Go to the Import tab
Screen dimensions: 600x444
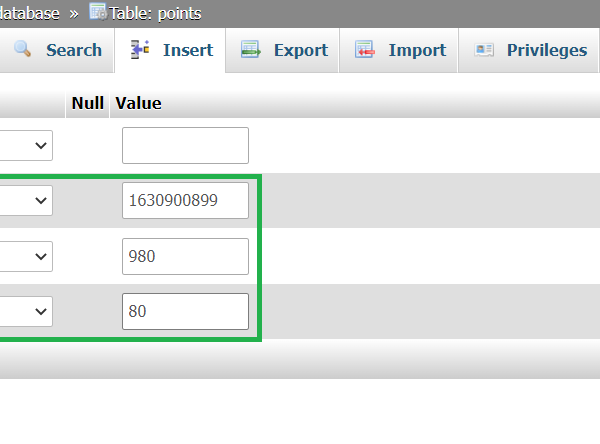(x=417, y=50)
